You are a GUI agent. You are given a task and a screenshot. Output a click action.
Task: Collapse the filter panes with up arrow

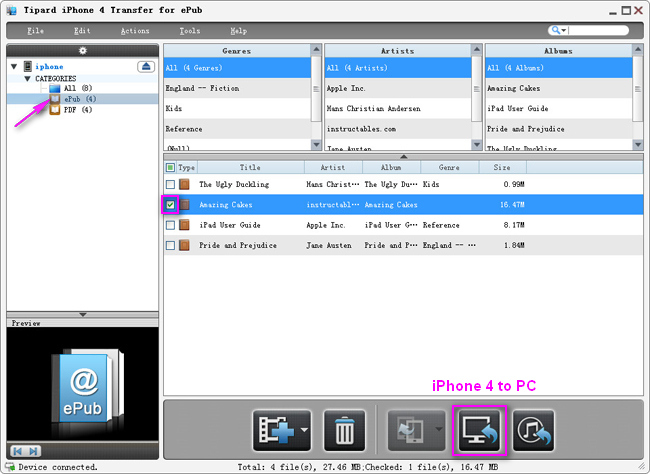(403, 156)
